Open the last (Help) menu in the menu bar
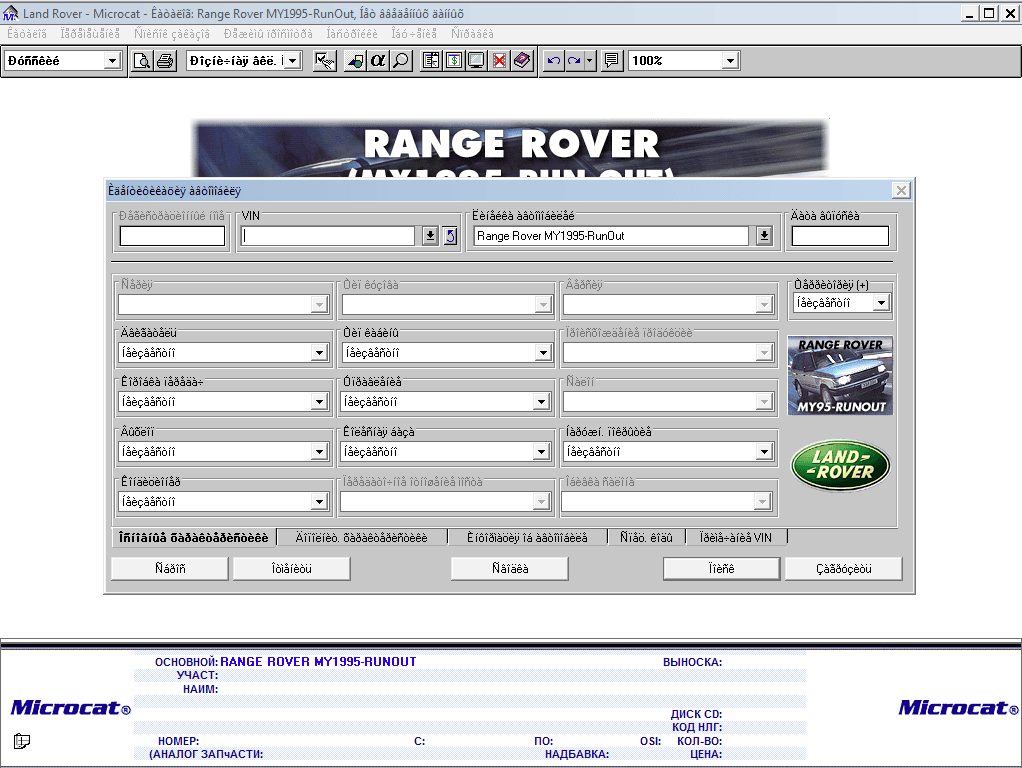This screenshot has height=768, width=1022. 473,34
